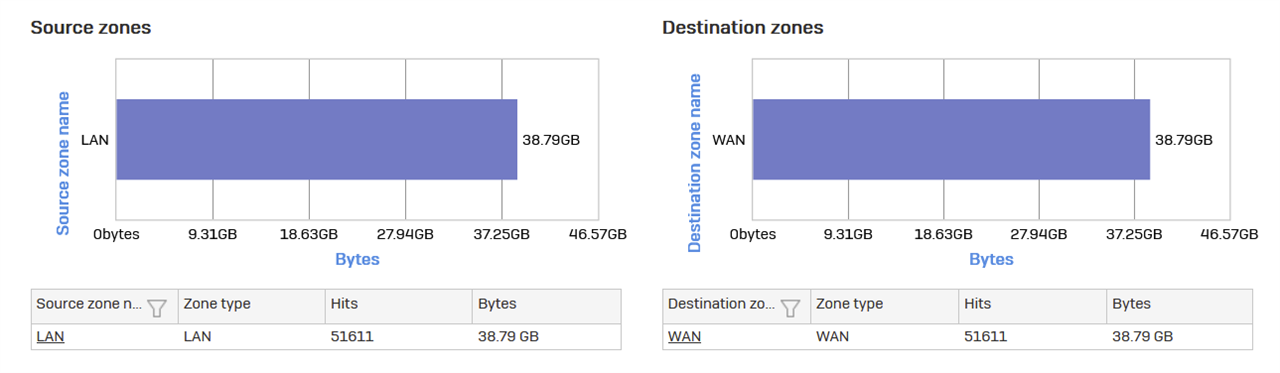Click the LAN bar in Source zones chart

pyautogui.click(x=317, y=139)
